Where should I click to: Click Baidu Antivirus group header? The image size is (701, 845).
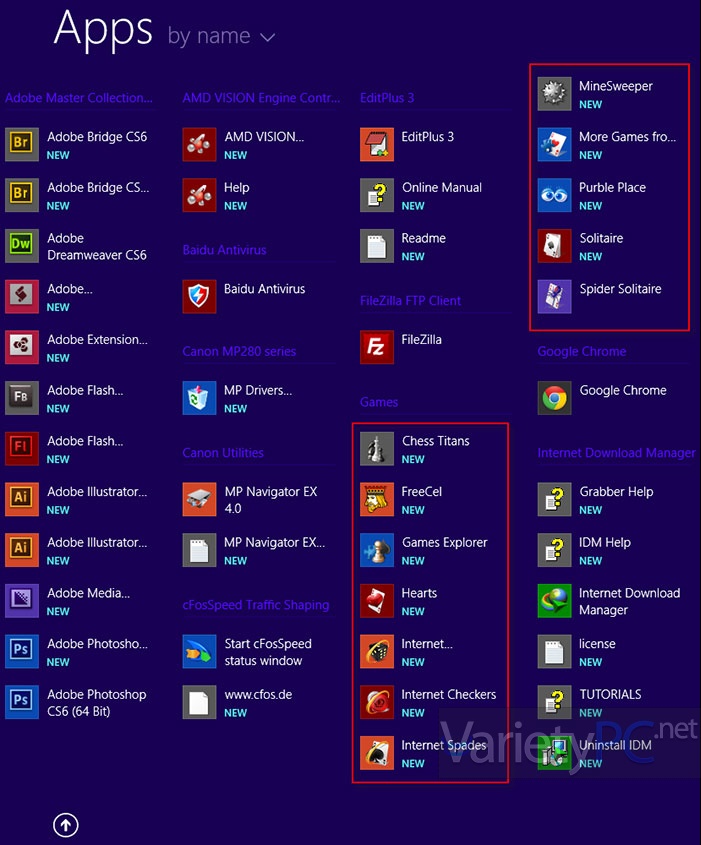coord(224,250)
